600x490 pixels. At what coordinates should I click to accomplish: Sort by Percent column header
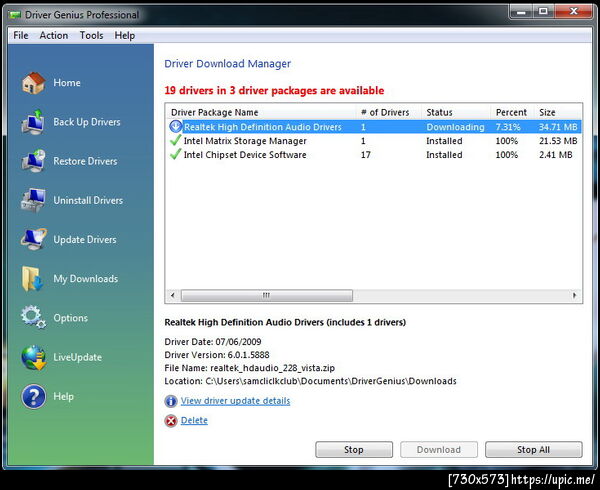(512, 112)
